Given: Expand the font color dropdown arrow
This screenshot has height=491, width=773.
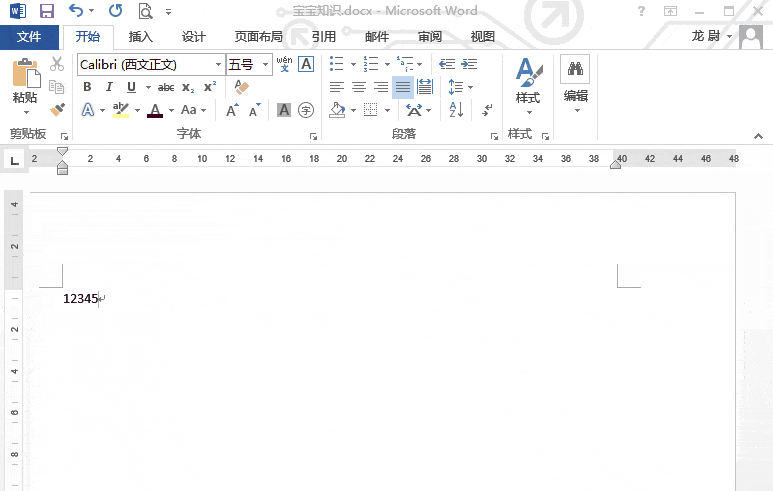Looking at the screenshot, I should (171, 110).
